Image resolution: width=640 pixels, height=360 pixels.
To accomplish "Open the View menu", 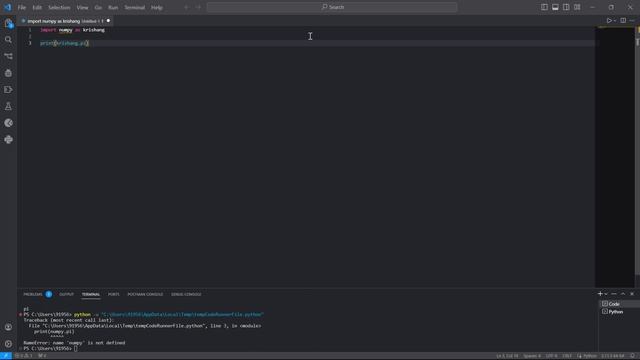I will point(82,7).
